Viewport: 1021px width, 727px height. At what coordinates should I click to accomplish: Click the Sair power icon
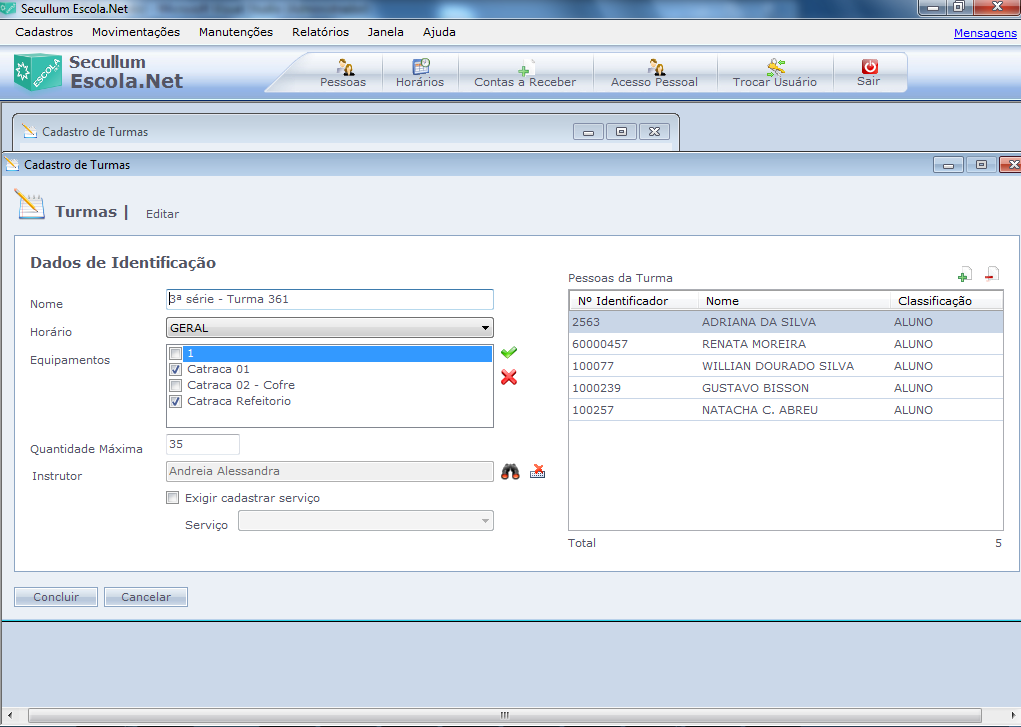[x=869, y=66]
